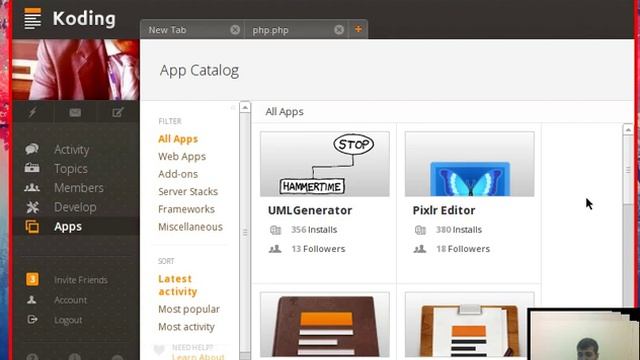Click the Logout arrow icon
This screenshot has width=640, height=360.
tap(32, 319)
